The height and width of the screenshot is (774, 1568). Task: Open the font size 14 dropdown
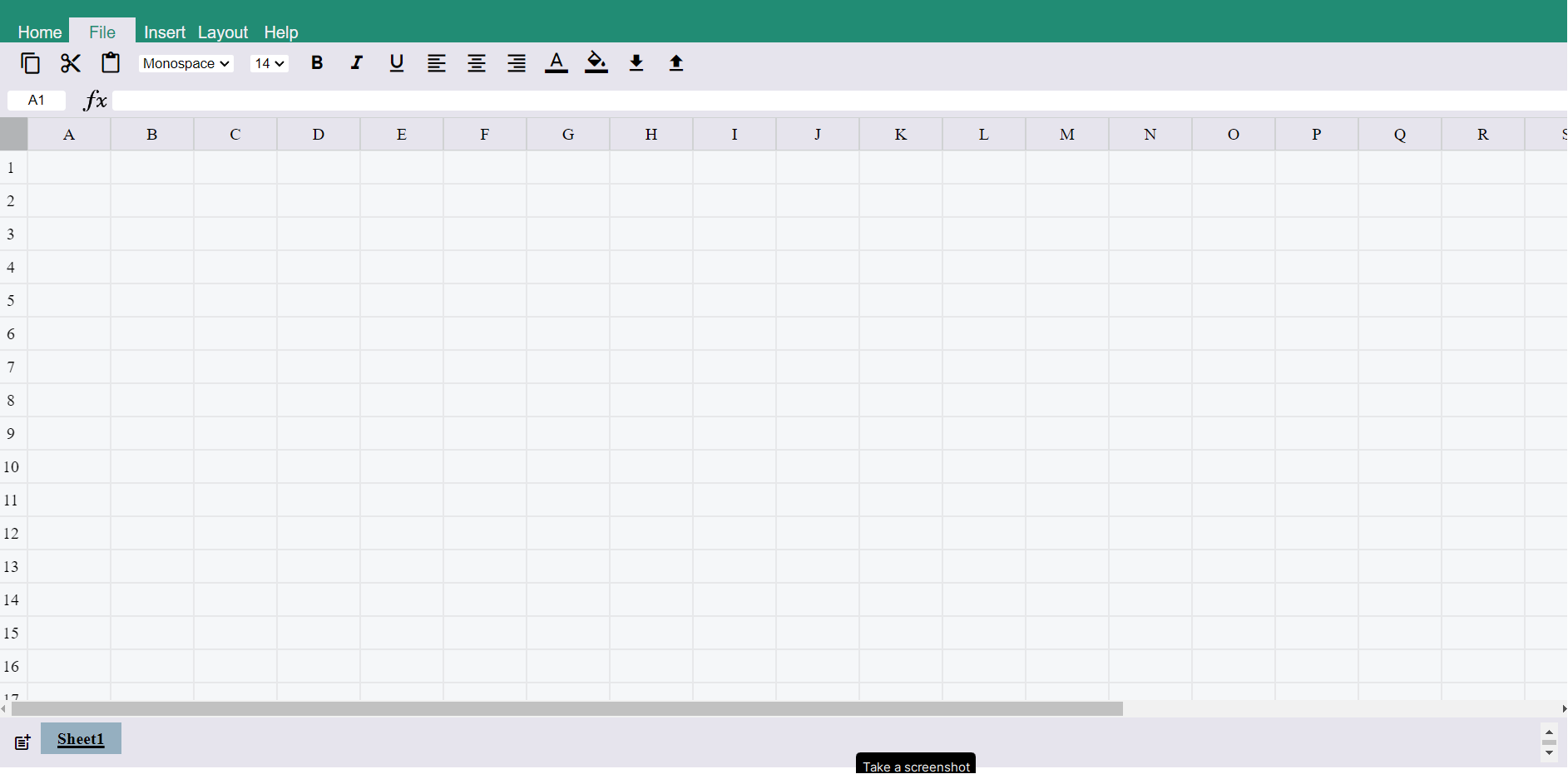[x=268, y=63]
